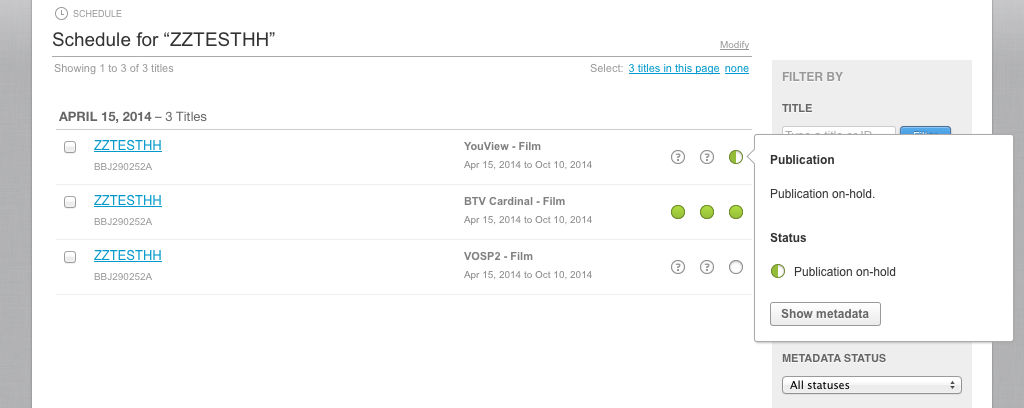Tick the checkbox for the VOSP2 title row

[70, 257]
